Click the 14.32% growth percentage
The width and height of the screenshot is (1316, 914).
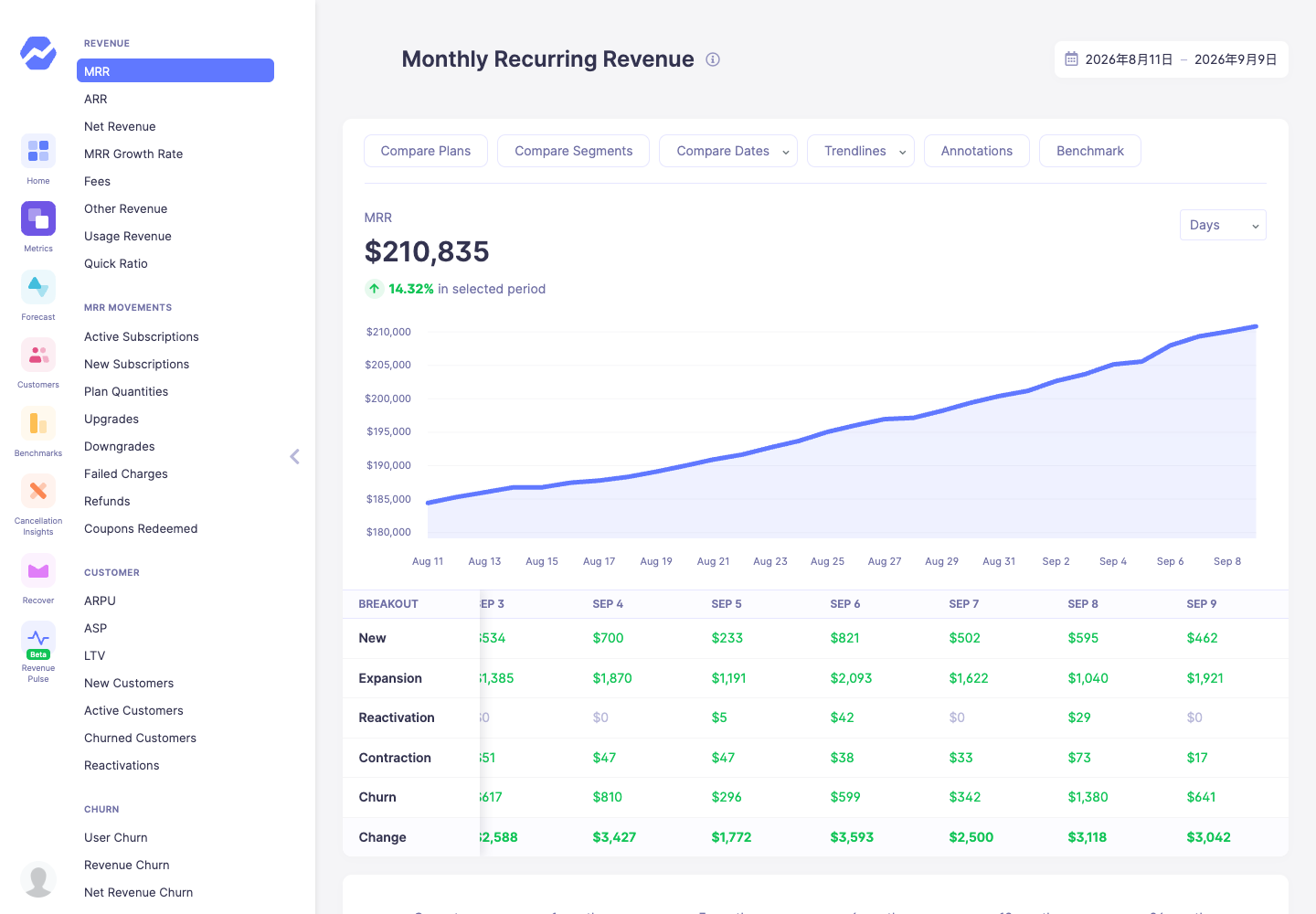(411, 289)
